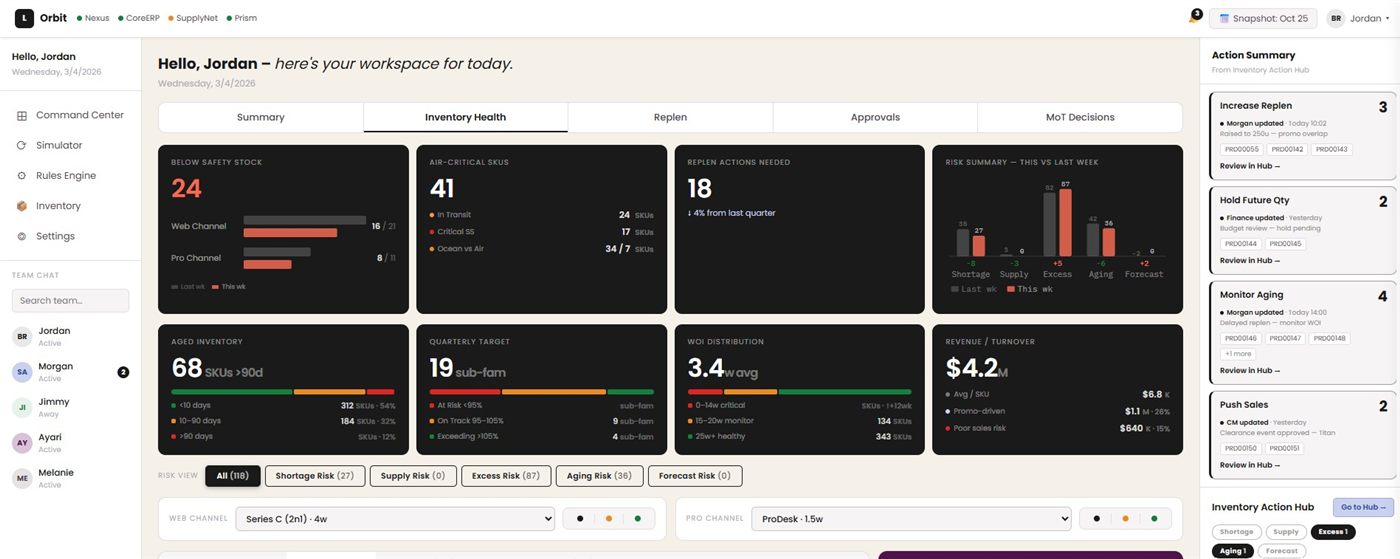Click the Settings cog icon
This screenshot has width=1400, height=559.
[x=22, y=236]
